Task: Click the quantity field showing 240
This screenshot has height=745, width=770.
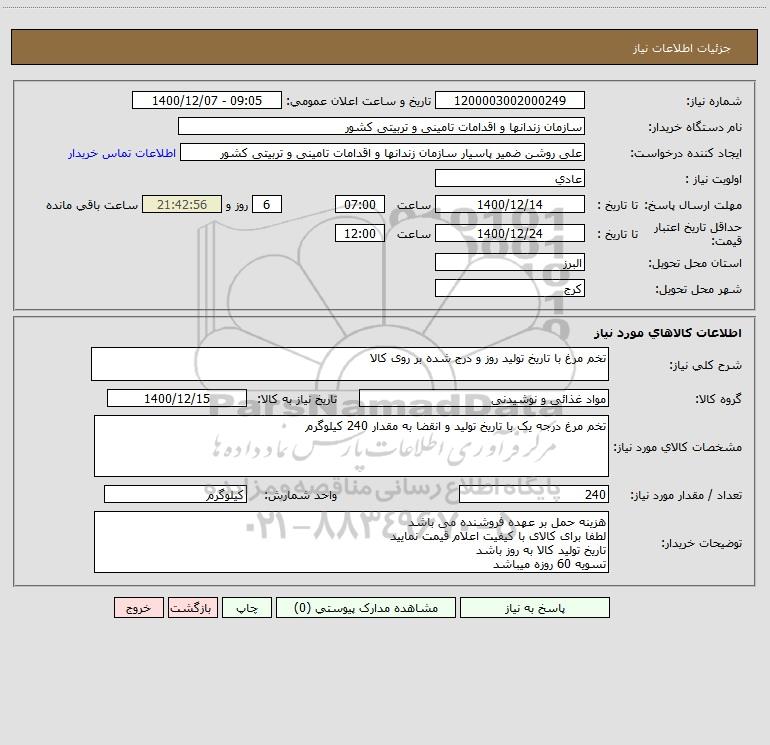Action: [534, 495]
